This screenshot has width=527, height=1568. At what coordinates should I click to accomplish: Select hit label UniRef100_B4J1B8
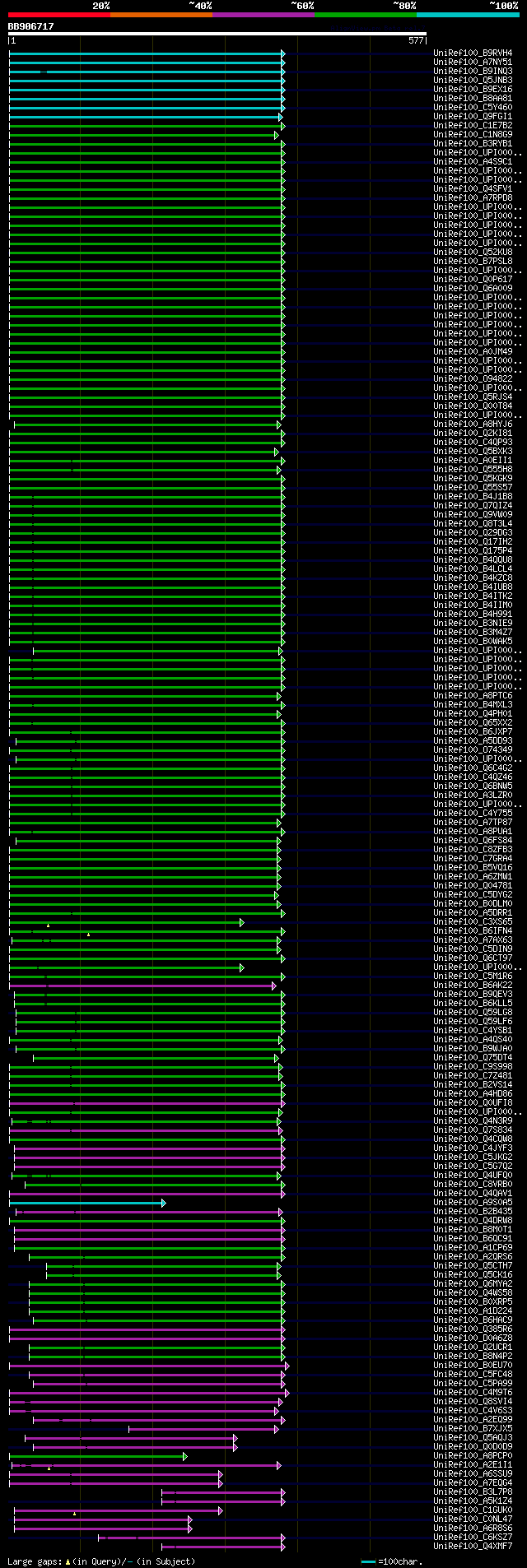(473, 496)
